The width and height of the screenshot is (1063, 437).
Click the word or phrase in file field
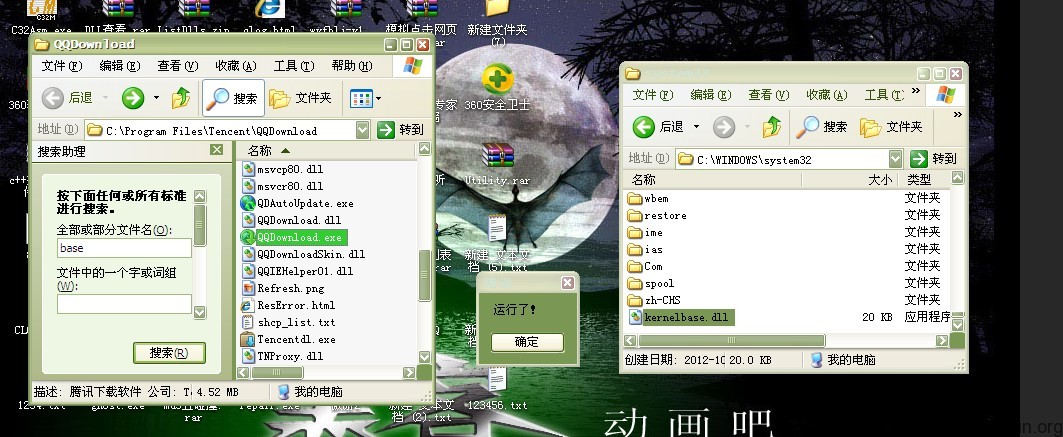[x=124, y=304]
